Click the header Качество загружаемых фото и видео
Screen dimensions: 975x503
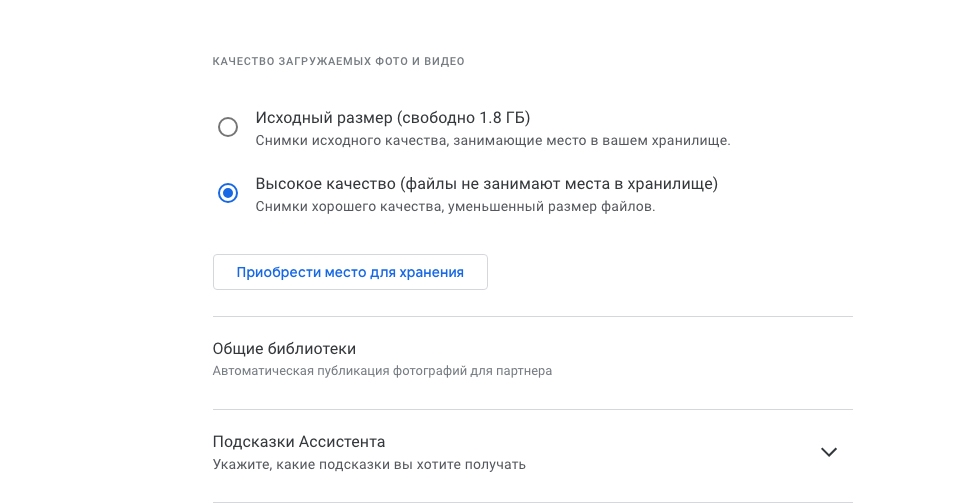(x=339, y=61)
